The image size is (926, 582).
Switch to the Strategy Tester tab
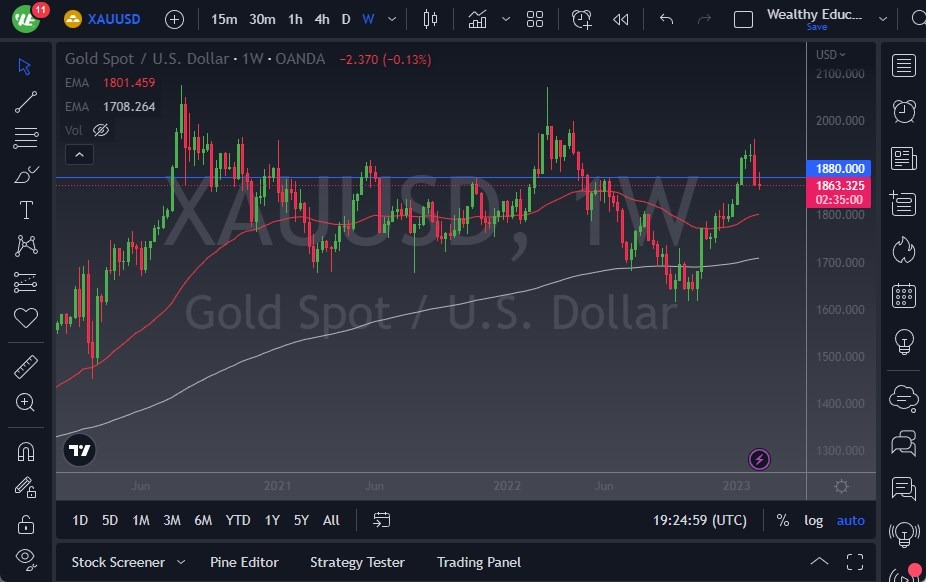[x=357, y=562]
